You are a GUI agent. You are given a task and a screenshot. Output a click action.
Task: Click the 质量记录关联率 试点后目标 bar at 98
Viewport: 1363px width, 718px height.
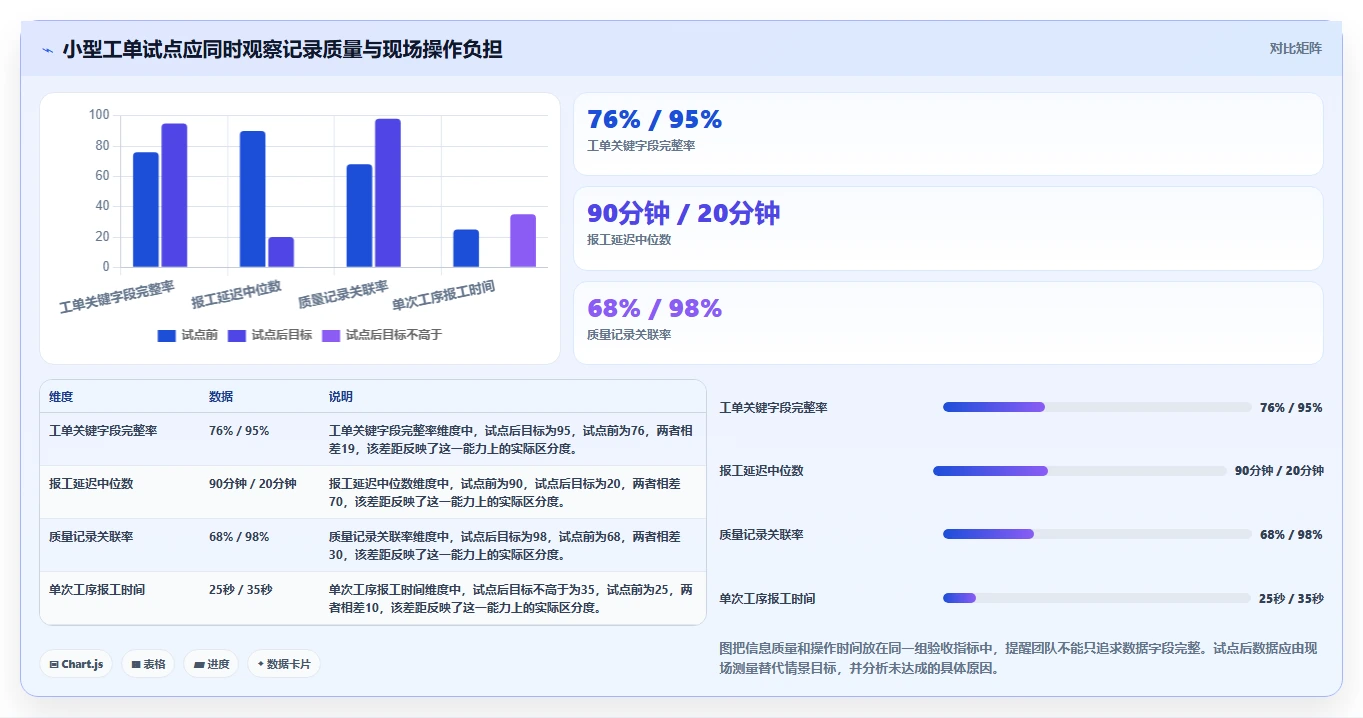click(x=388, y=193)
